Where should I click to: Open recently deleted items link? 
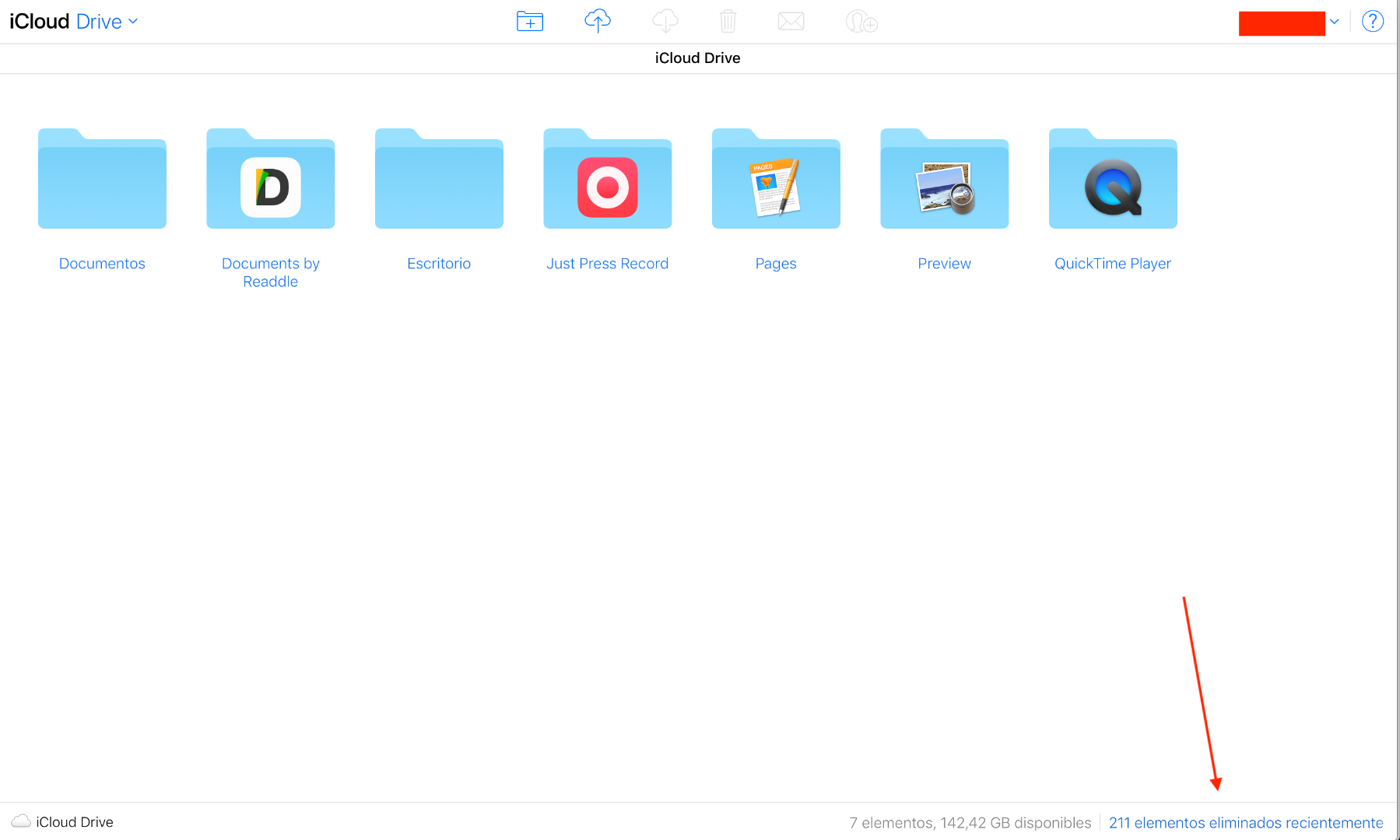(1245, 822)
